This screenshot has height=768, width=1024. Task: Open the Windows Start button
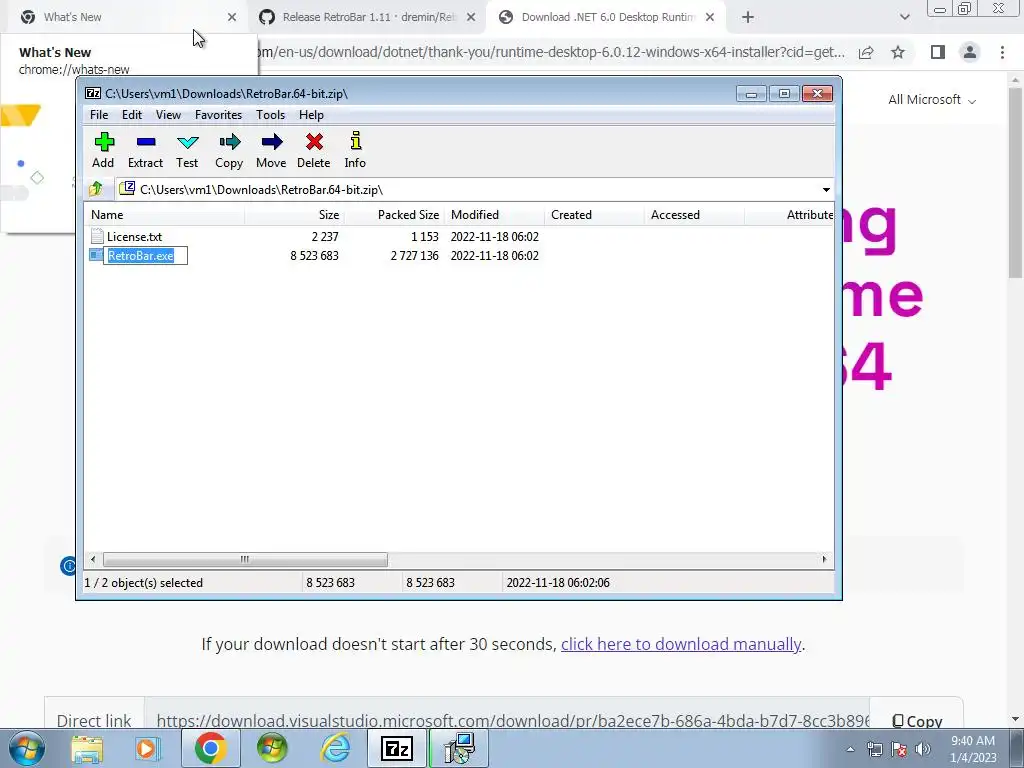tap(27, 748)
